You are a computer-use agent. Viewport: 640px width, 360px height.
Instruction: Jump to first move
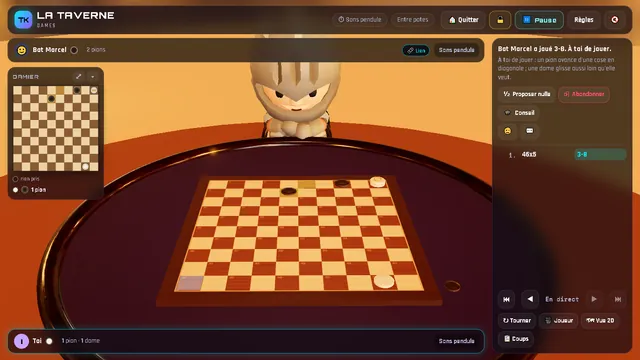(x=507, y=299)
